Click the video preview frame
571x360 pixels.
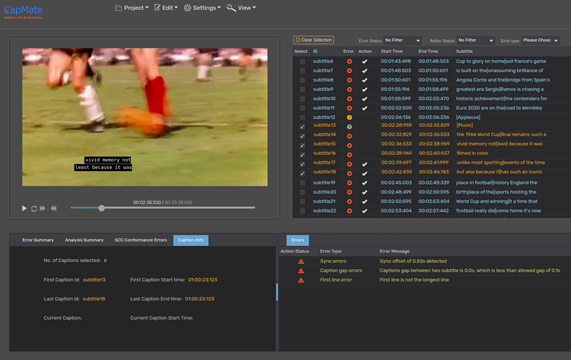pyautogui.click(x=145, y=117)
